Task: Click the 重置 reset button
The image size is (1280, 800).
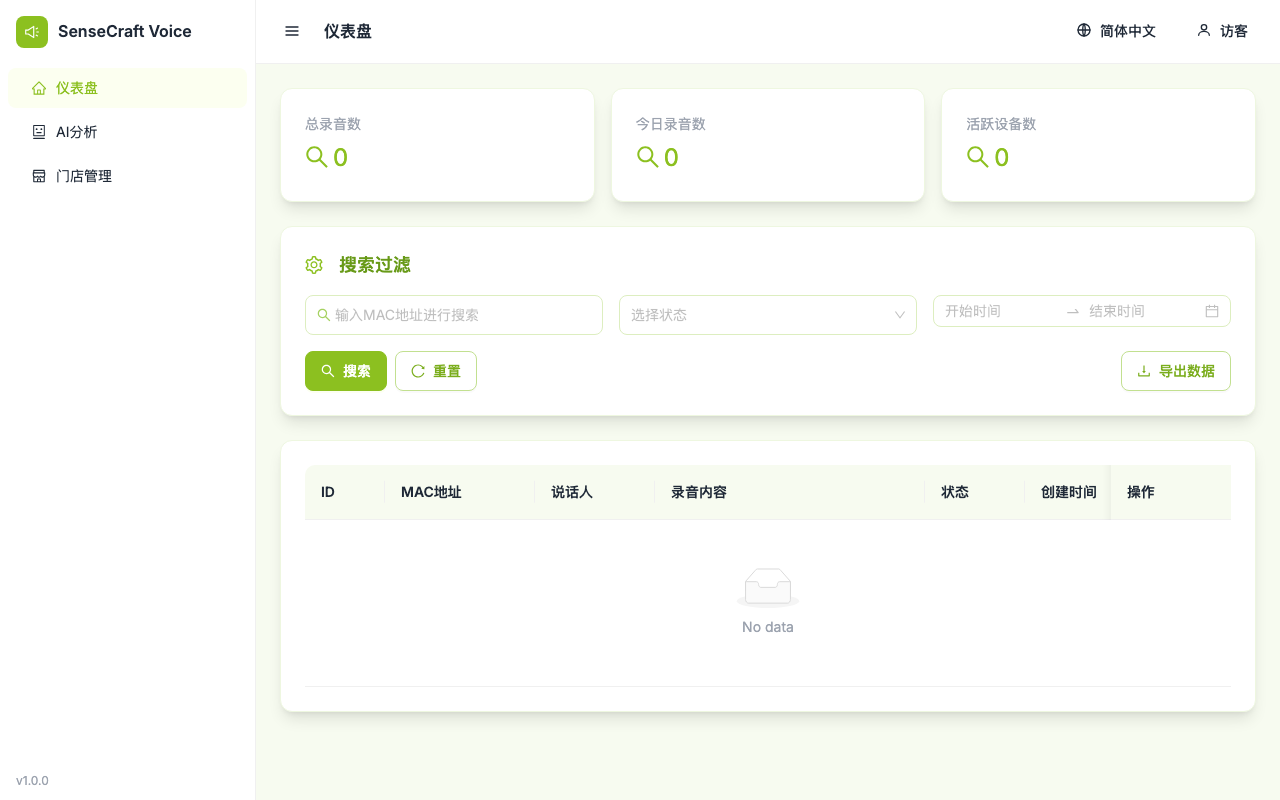Action: click(x=436, y=371)
